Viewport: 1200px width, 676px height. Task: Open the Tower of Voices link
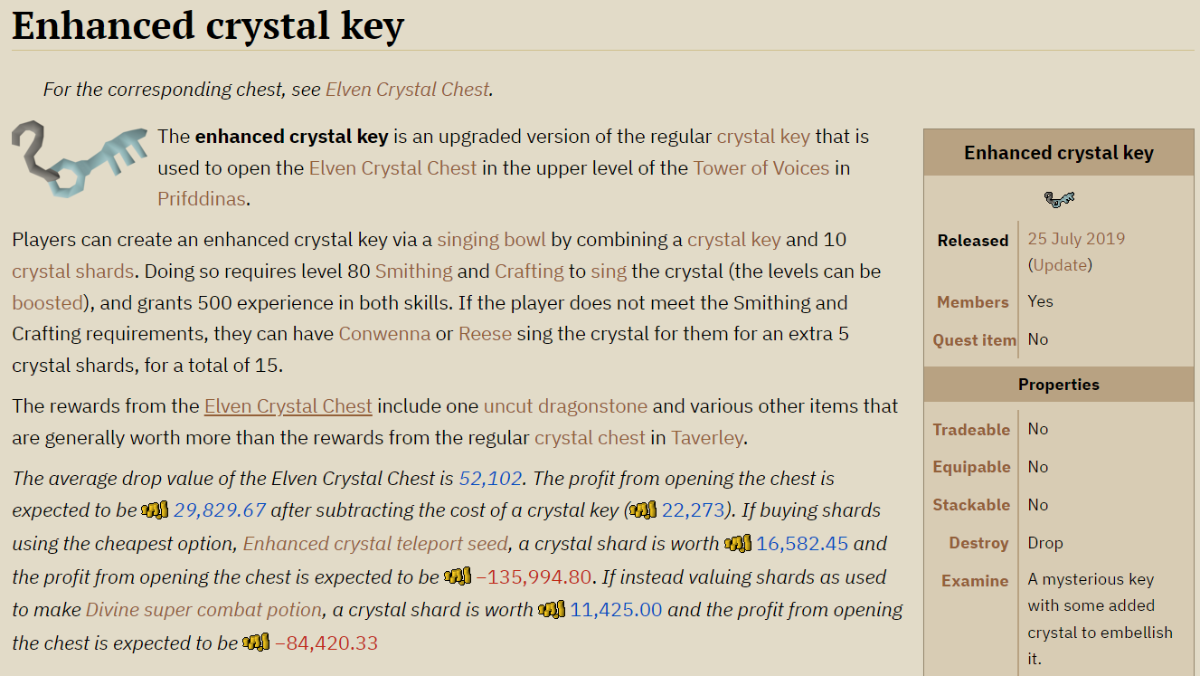click(x=761, y=168)
